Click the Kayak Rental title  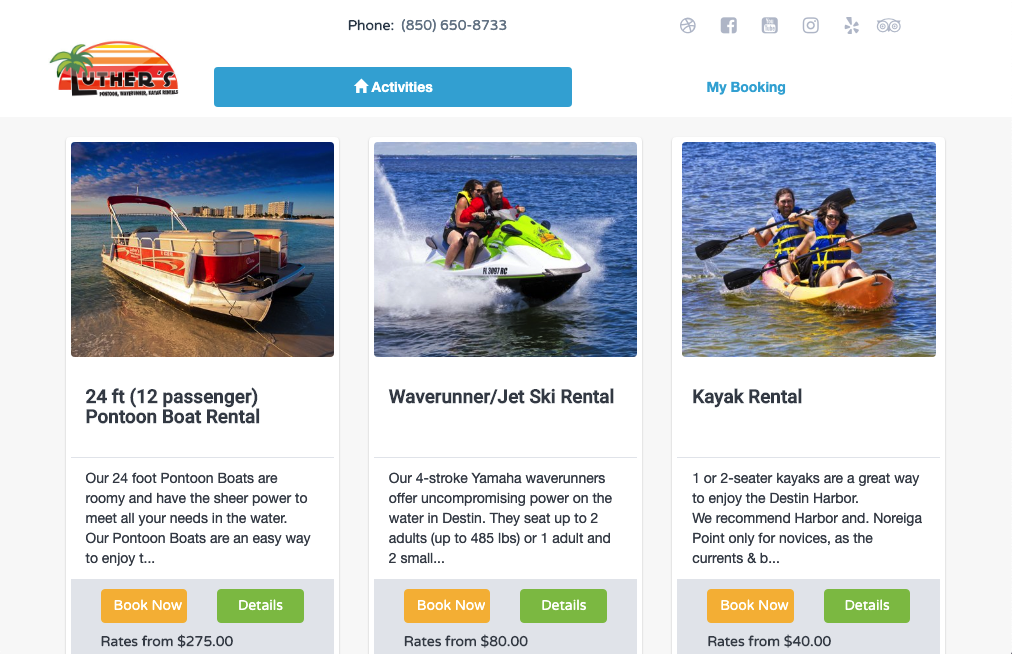pyautogui.click(x=747, y=396)
